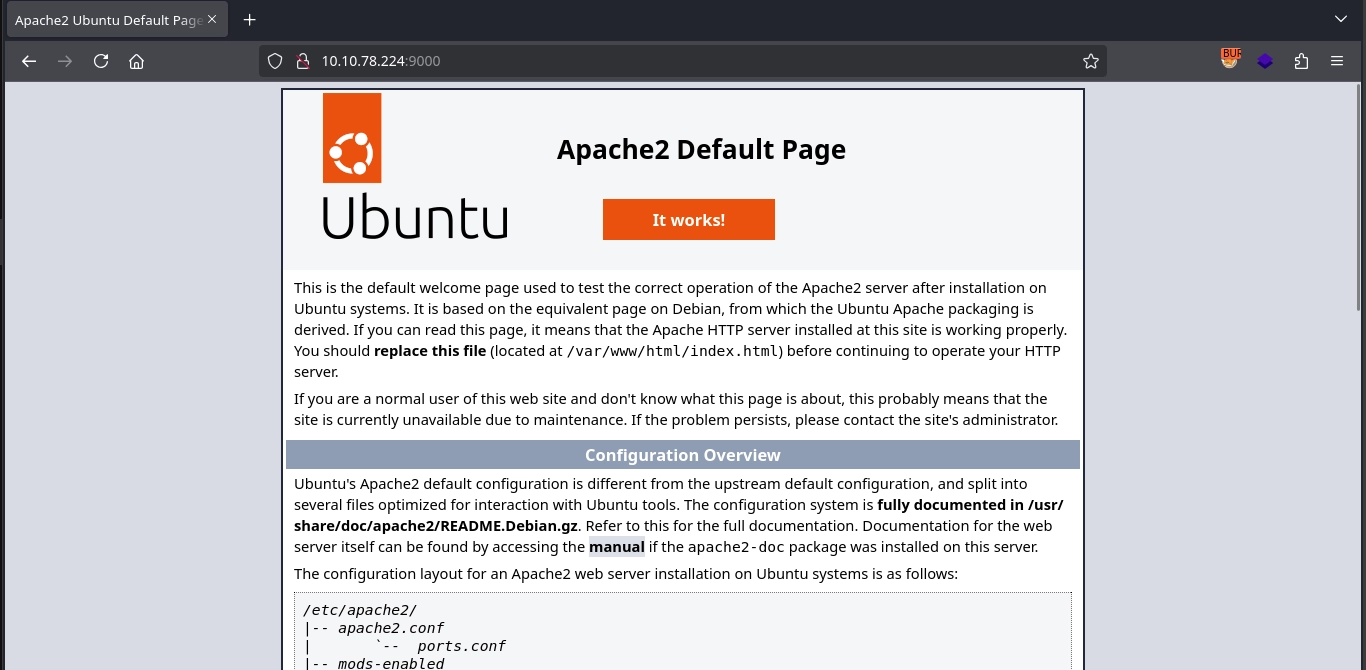
Task: Open a new tab
Action: [250, 20]
